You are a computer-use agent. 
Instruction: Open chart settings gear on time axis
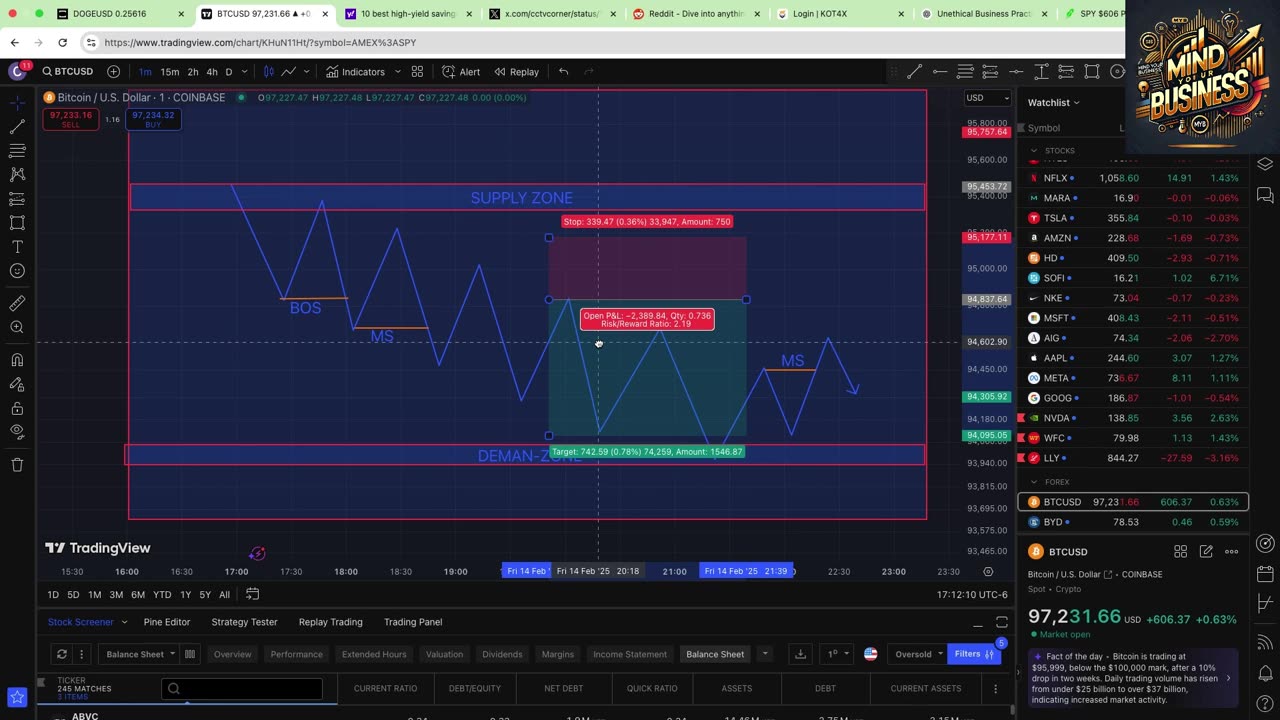(988, 571)
